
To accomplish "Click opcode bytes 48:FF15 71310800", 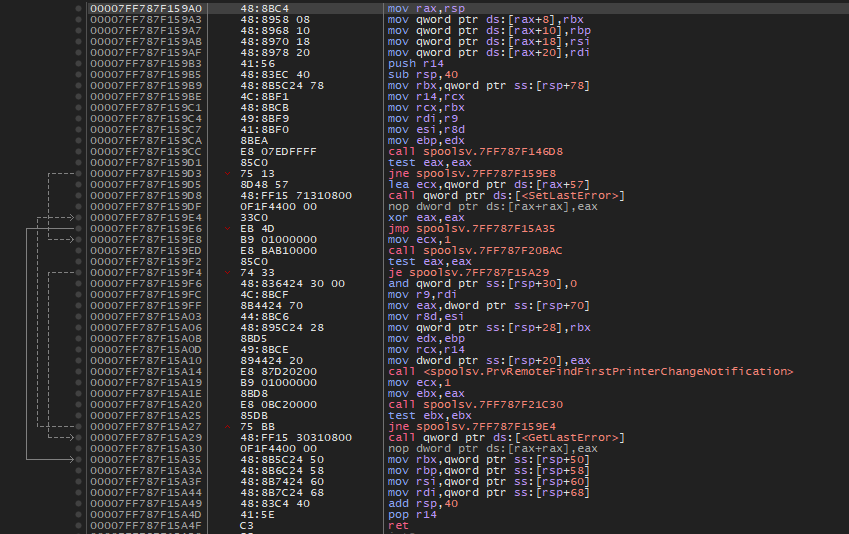I will (x=296, y=196).
